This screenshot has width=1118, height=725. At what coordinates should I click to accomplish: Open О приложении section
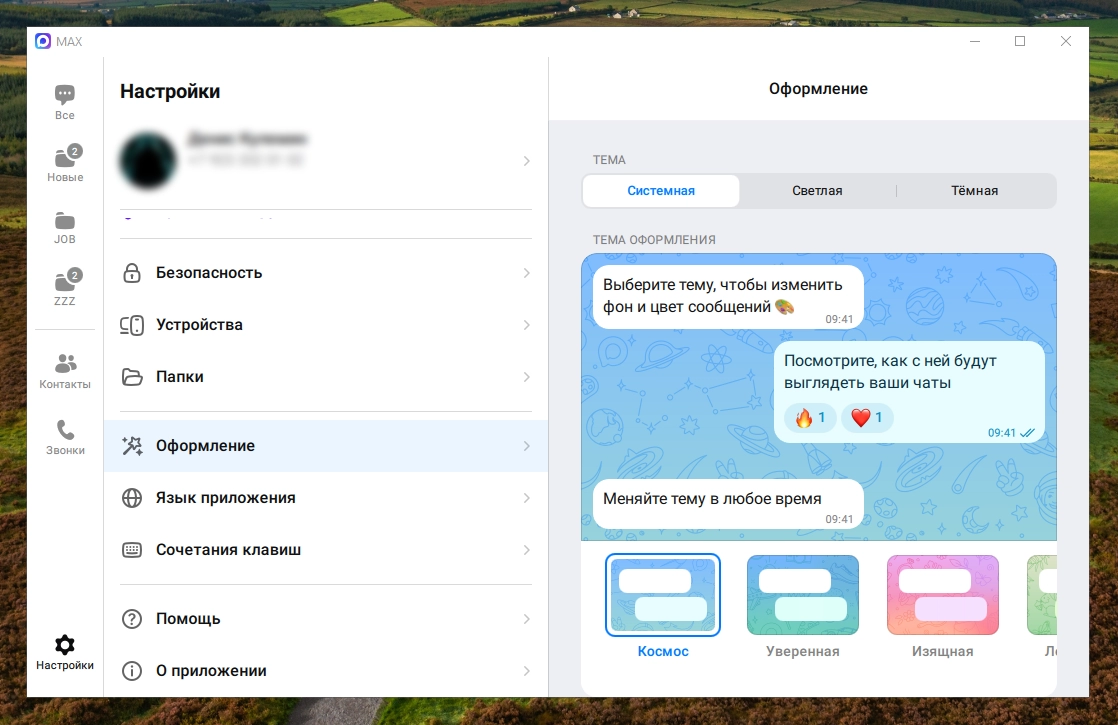pos(326,671)
